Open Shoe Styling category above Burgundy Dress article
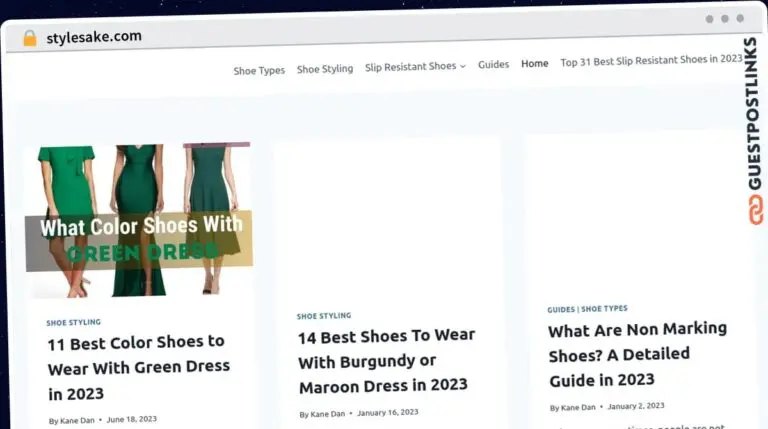This screenshot has height=429, width=768. pyautogui.click(x=324, y=316)
